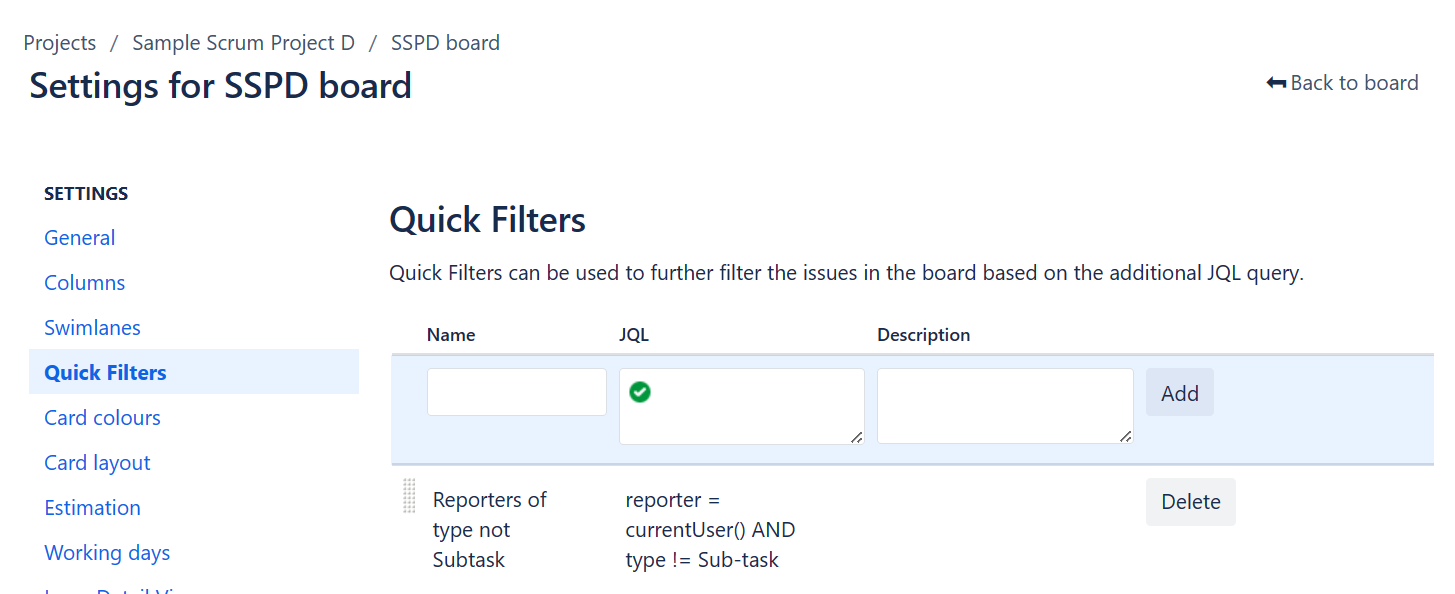Select the General settings entry

click(79, 237)
